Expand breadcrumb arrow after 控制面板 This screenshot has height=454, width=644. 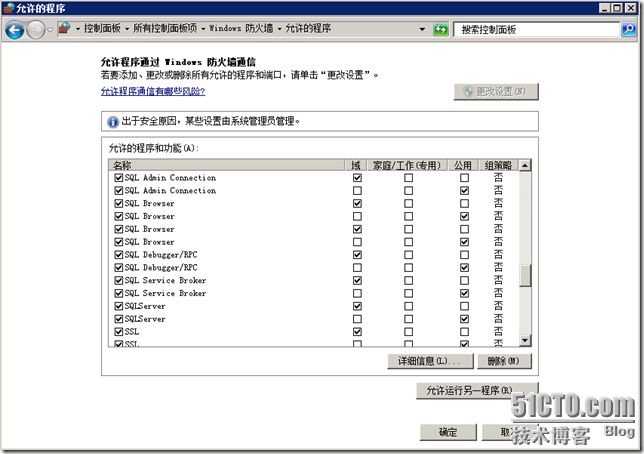[x=127, y=29]
